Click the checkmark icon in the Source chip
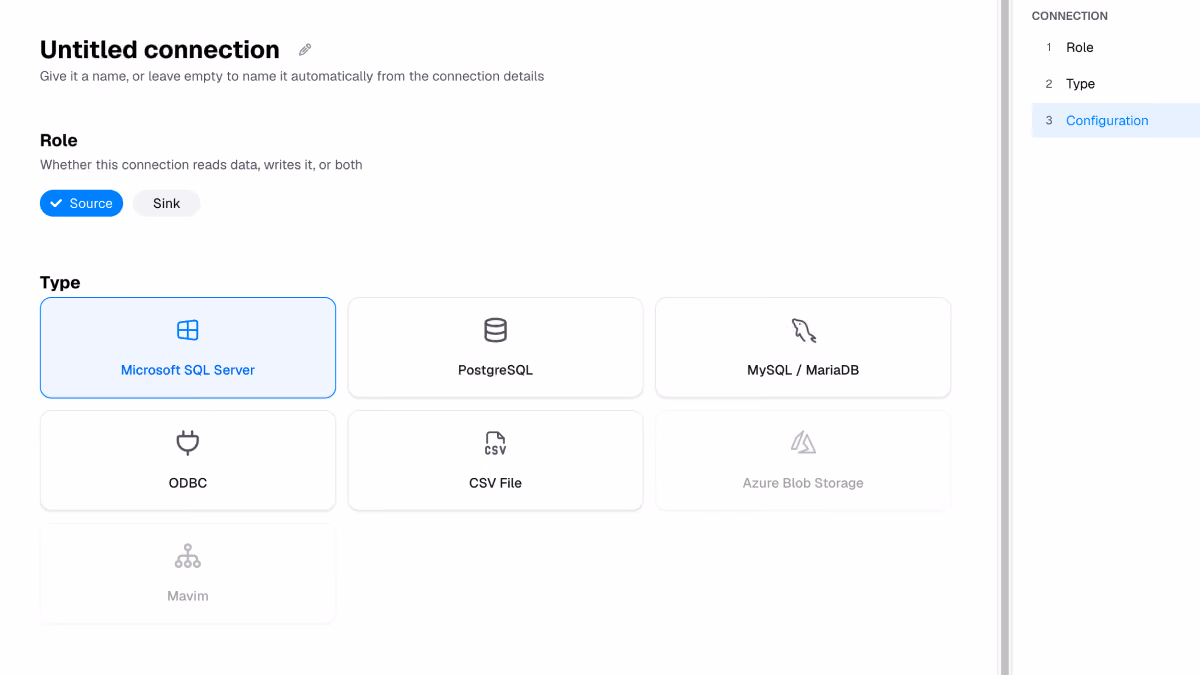1200x675 pixels. point(56,203)
